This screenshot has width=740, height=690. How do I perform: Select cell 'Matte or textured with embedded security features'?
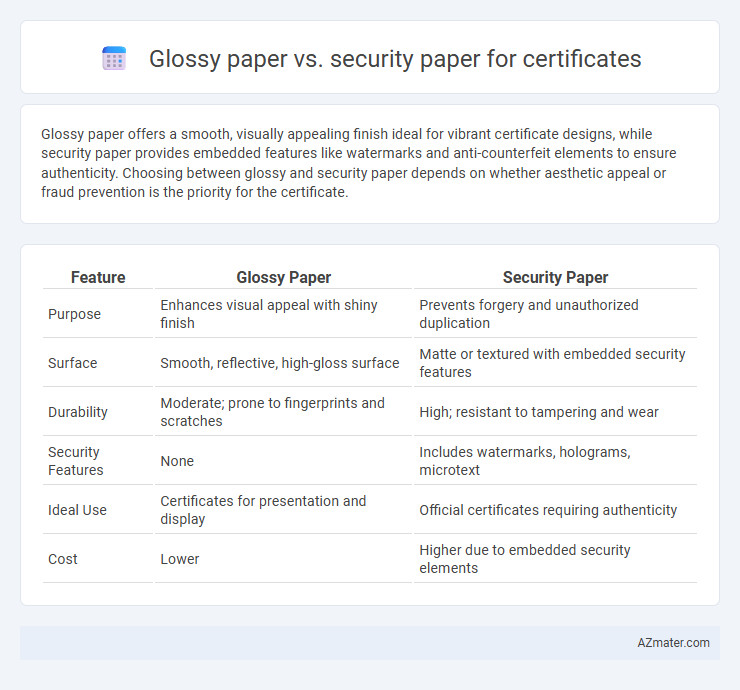click(555, 363)
